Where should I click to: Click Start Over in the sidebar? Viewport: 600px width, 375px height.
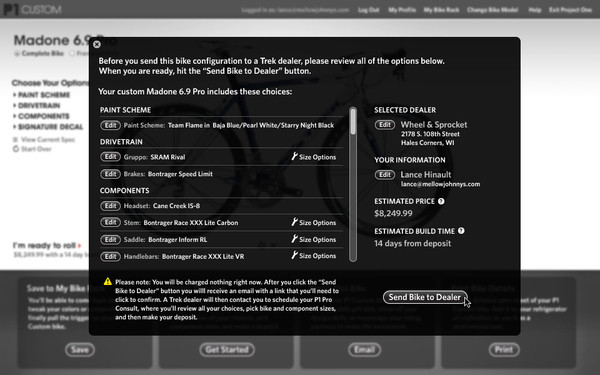(x=32, y=149)
